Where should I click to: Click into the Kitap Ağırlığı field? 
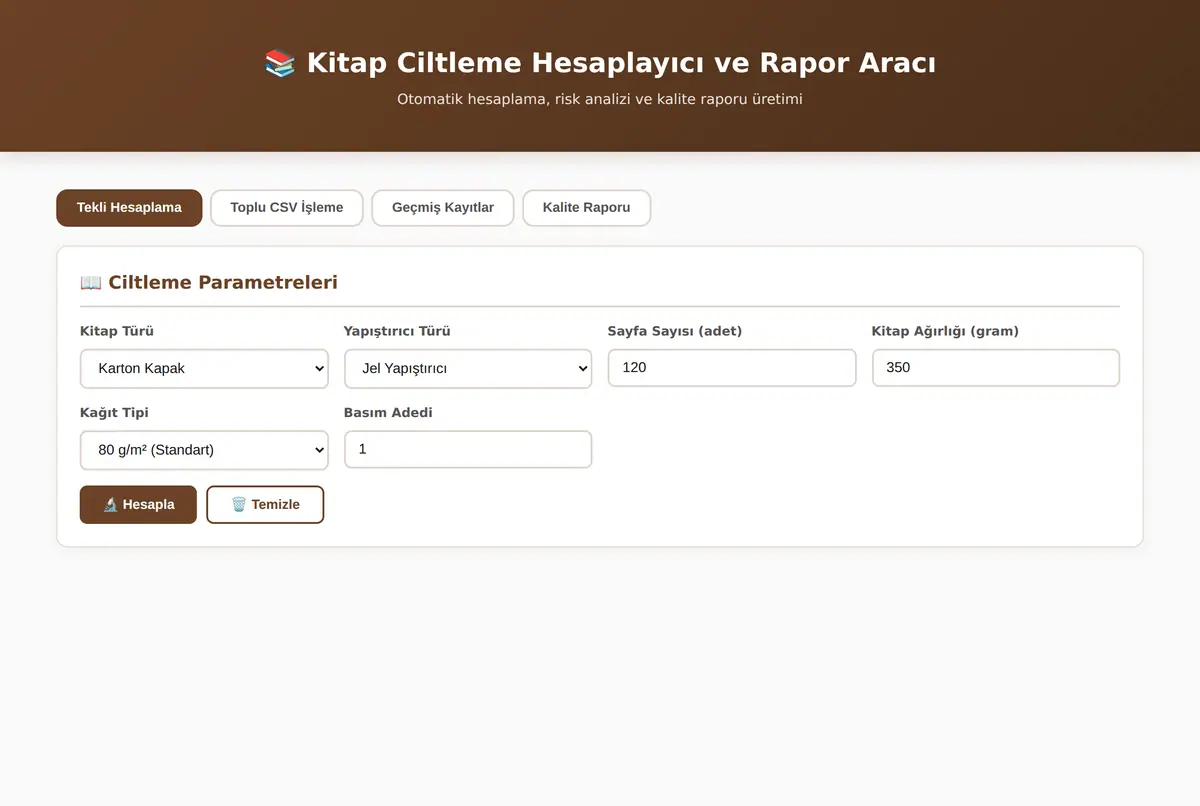click(x=996, y=368)
